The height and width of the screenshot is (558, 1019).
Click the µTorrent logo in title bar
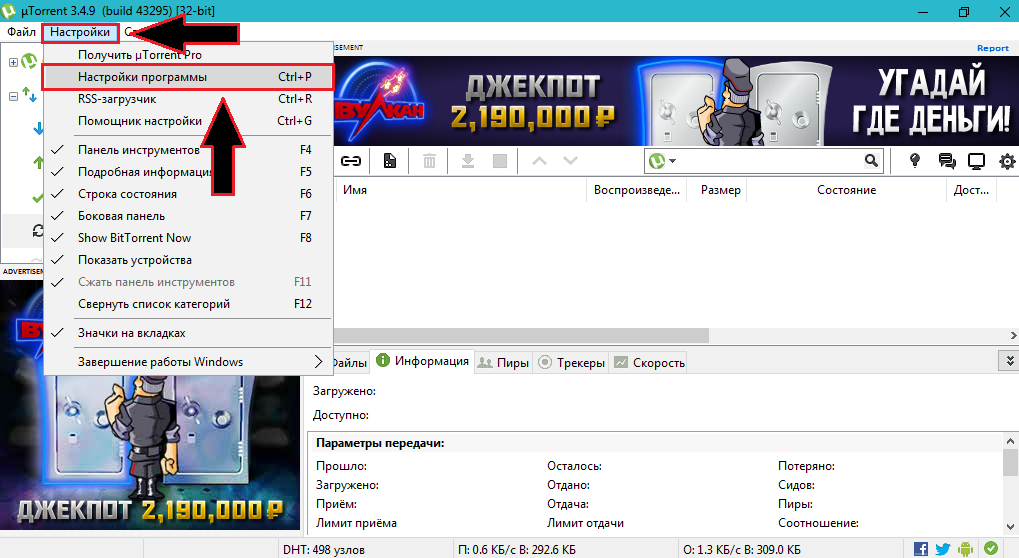click(9, 11)
